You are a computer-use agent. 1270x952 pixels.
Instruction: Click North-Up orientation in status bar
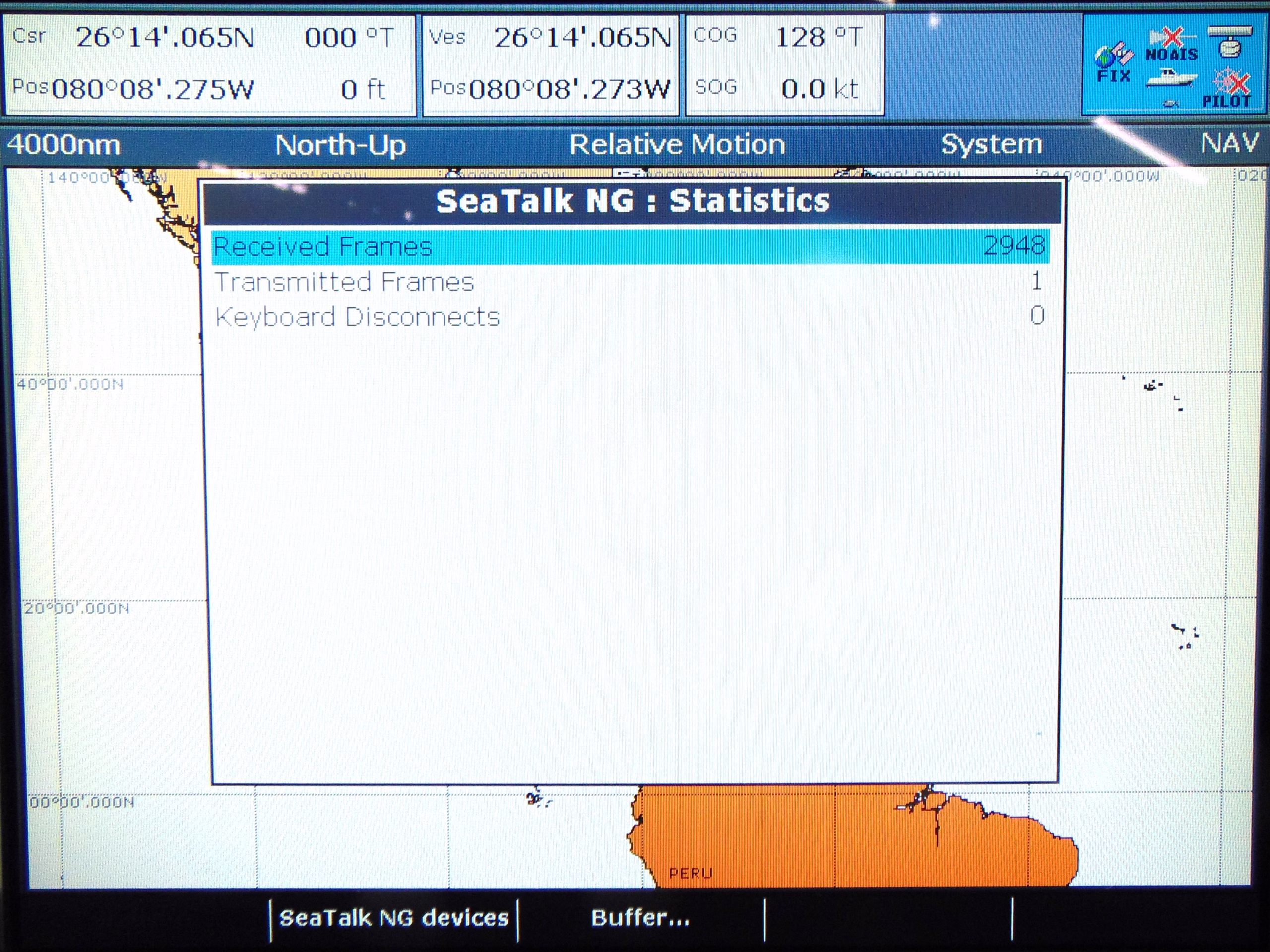[x=340, y=145]
